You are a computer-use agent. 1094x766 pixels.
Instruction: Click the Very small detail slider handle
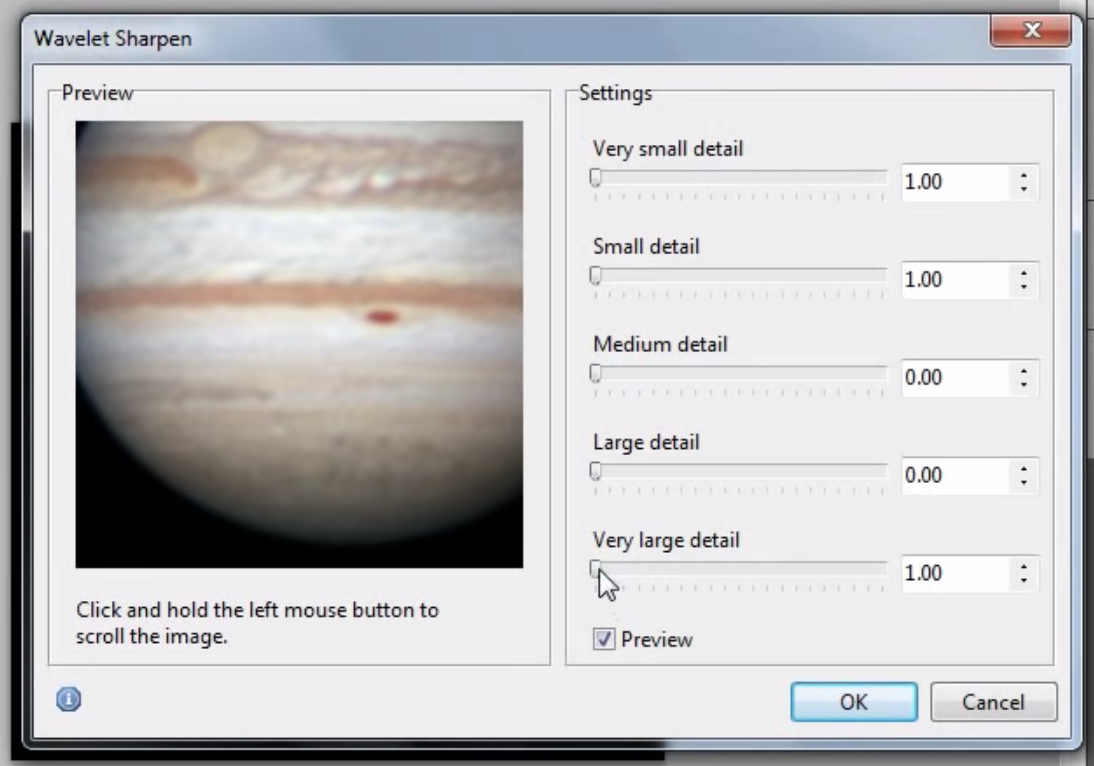point(596,178)
